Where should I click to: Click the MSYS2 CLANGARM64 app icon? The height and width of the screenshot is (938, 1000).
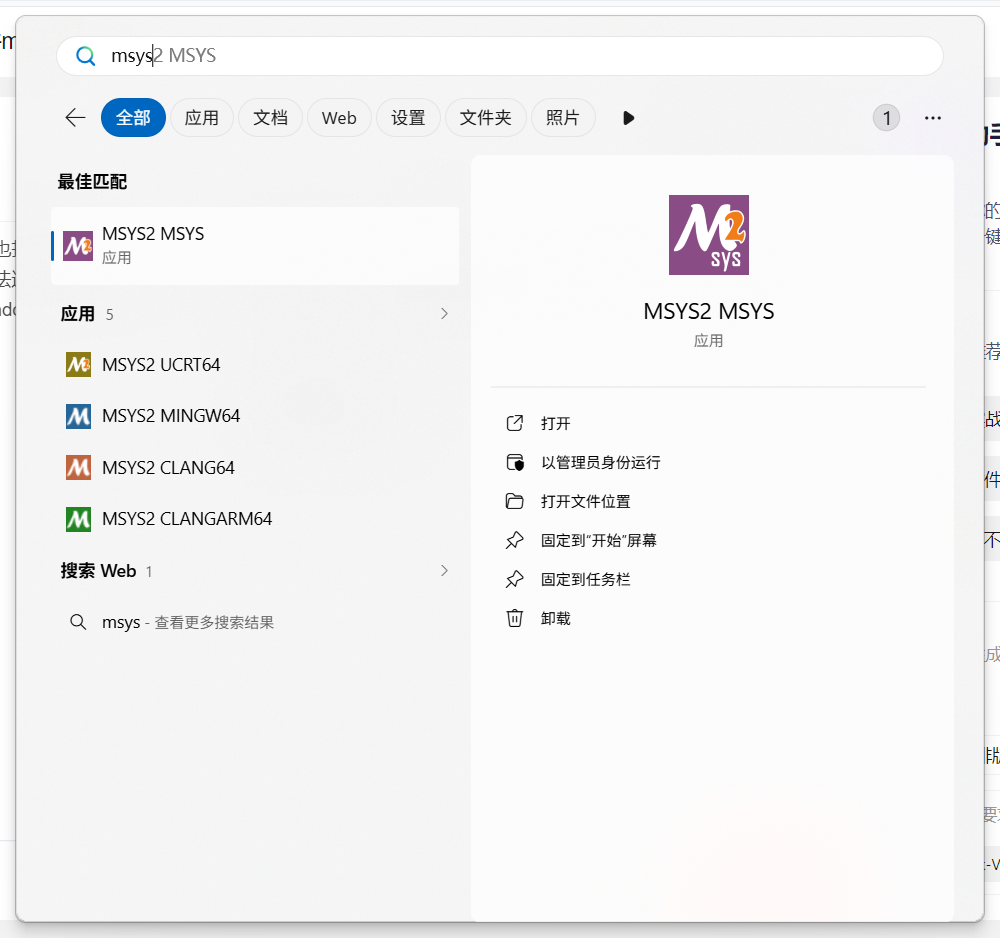[x=78, y=519]
